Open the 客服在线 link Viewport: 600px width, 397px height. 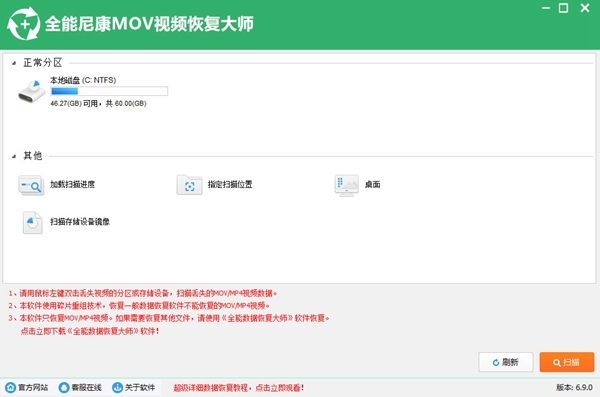86,387
